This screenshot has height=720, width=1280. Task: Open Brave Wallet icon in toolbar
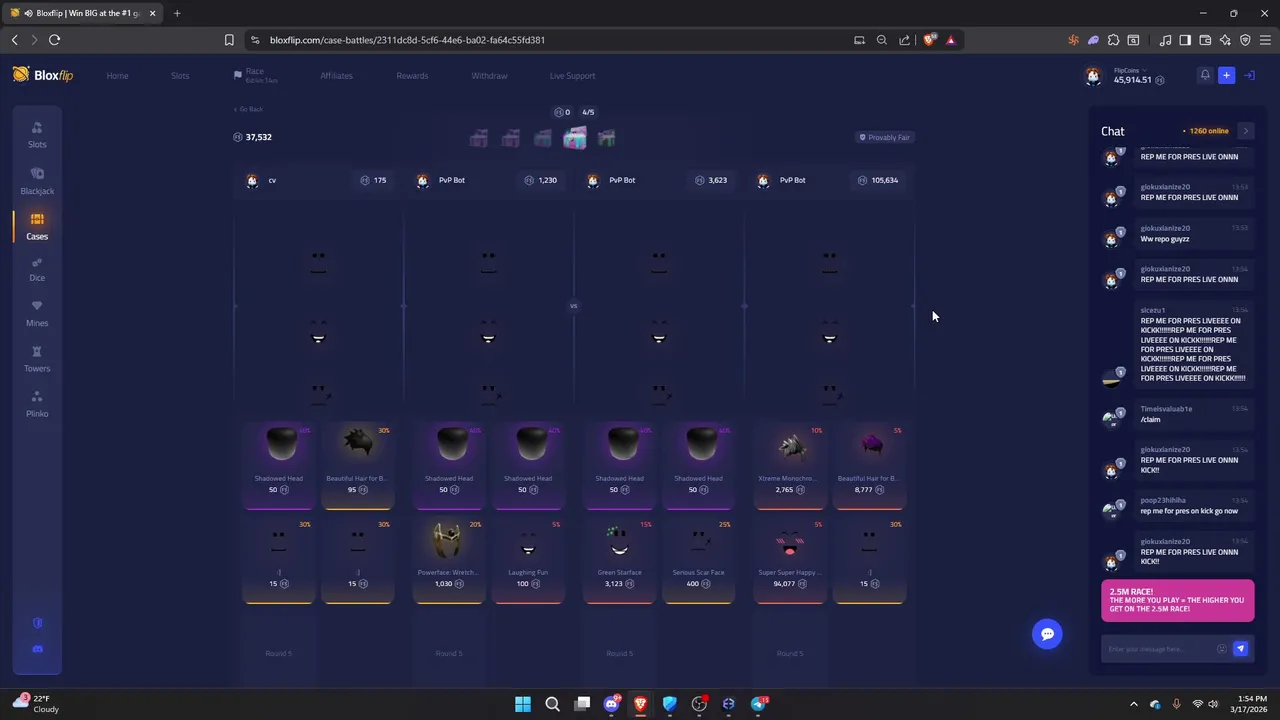1205,40
